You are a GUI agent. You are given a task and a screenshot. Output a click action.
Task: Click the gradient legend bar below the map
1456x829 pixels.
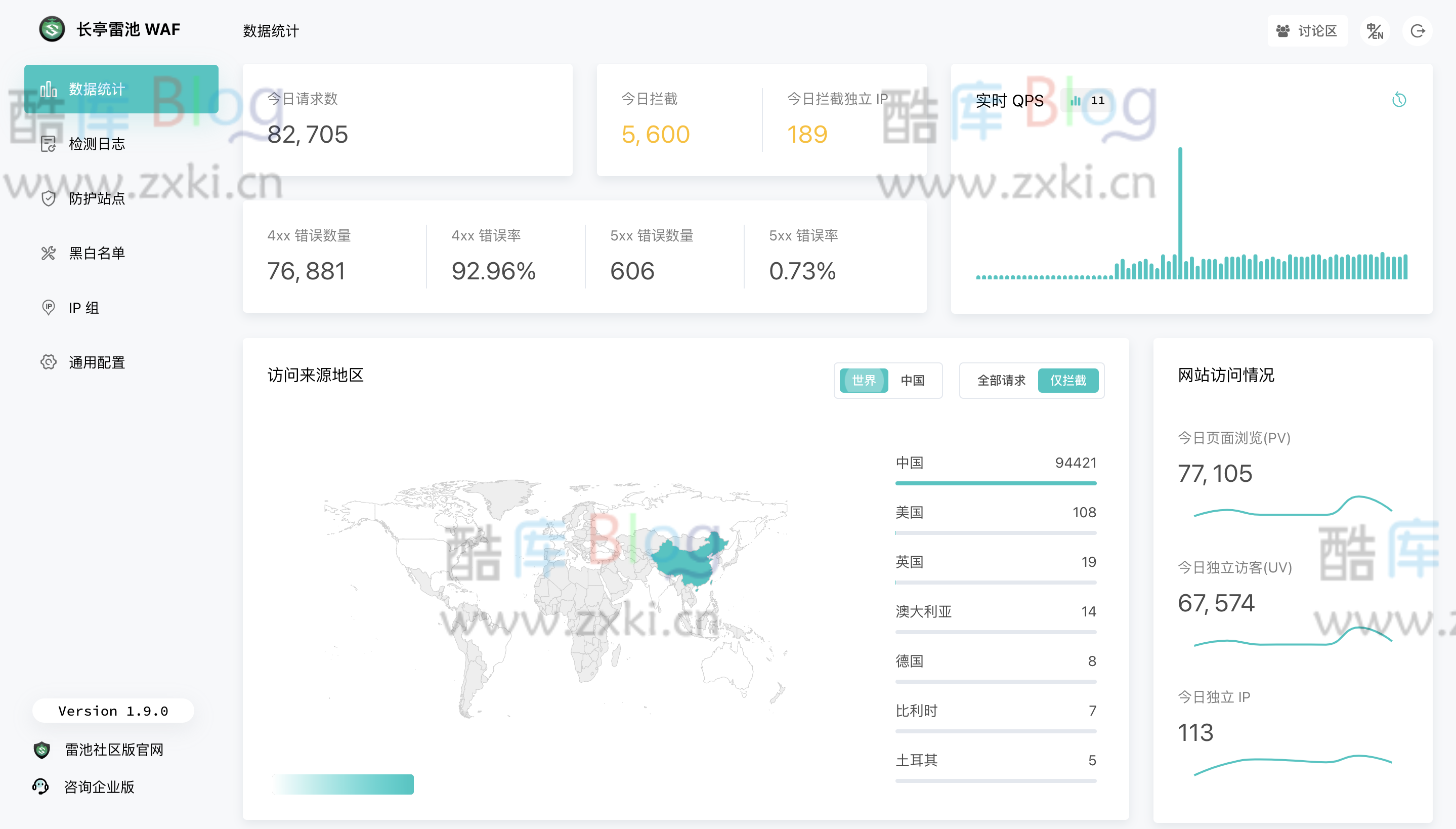pyautogui.click(x=342, y=784)
